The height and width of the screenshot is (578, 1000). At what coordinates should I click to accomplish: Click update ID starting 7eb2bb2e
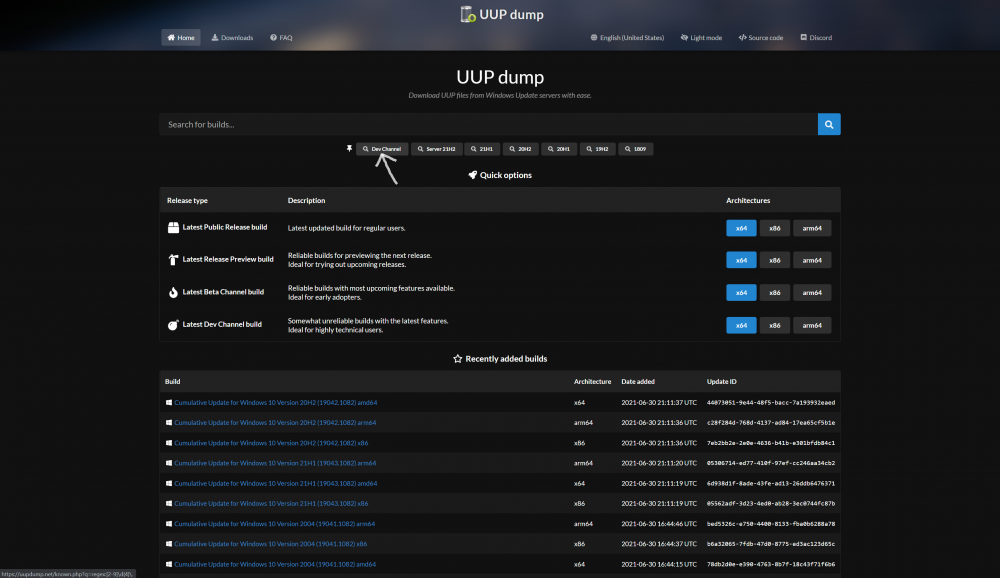[x=770, y=443]
